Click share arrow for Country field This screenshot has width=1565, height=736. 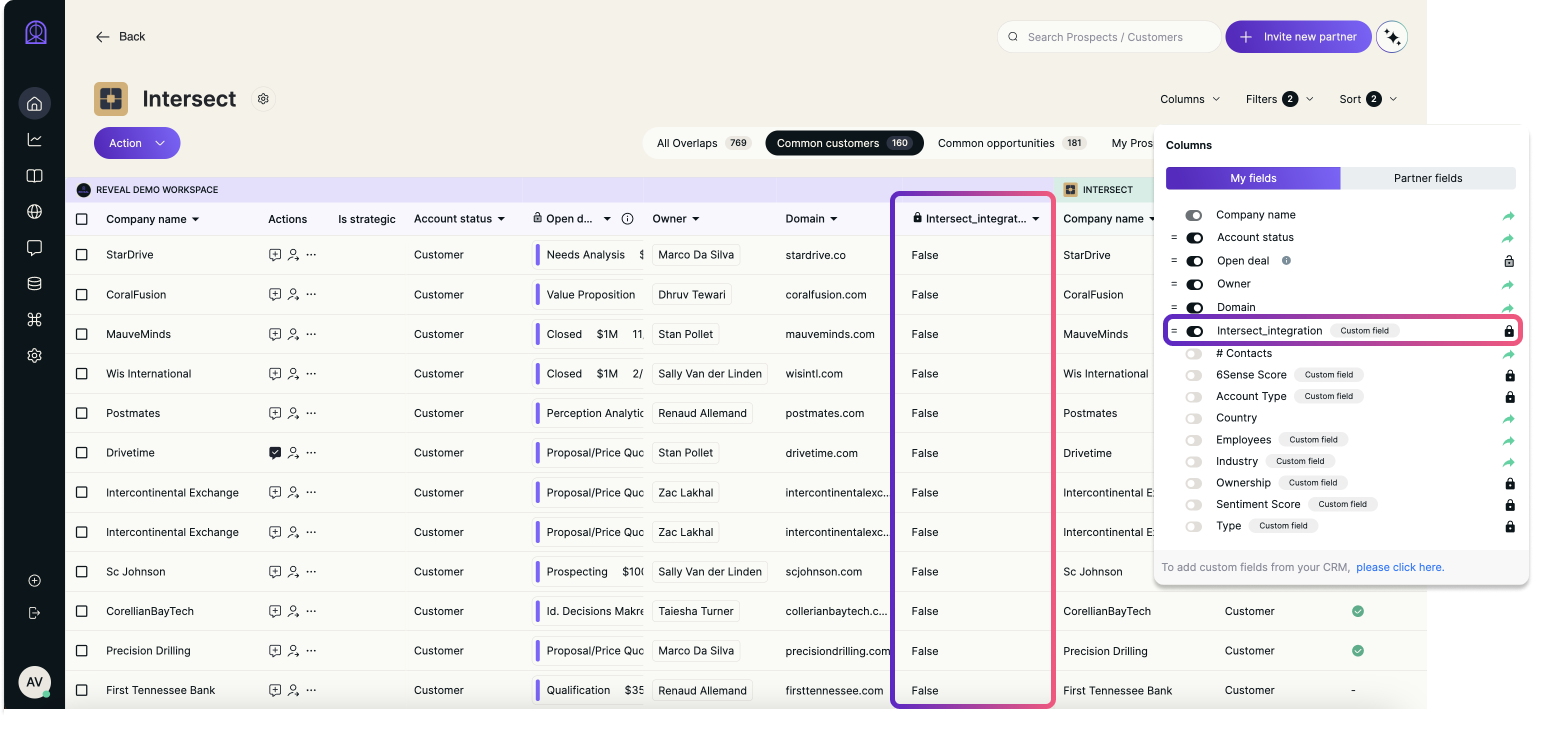point(1509,419)
